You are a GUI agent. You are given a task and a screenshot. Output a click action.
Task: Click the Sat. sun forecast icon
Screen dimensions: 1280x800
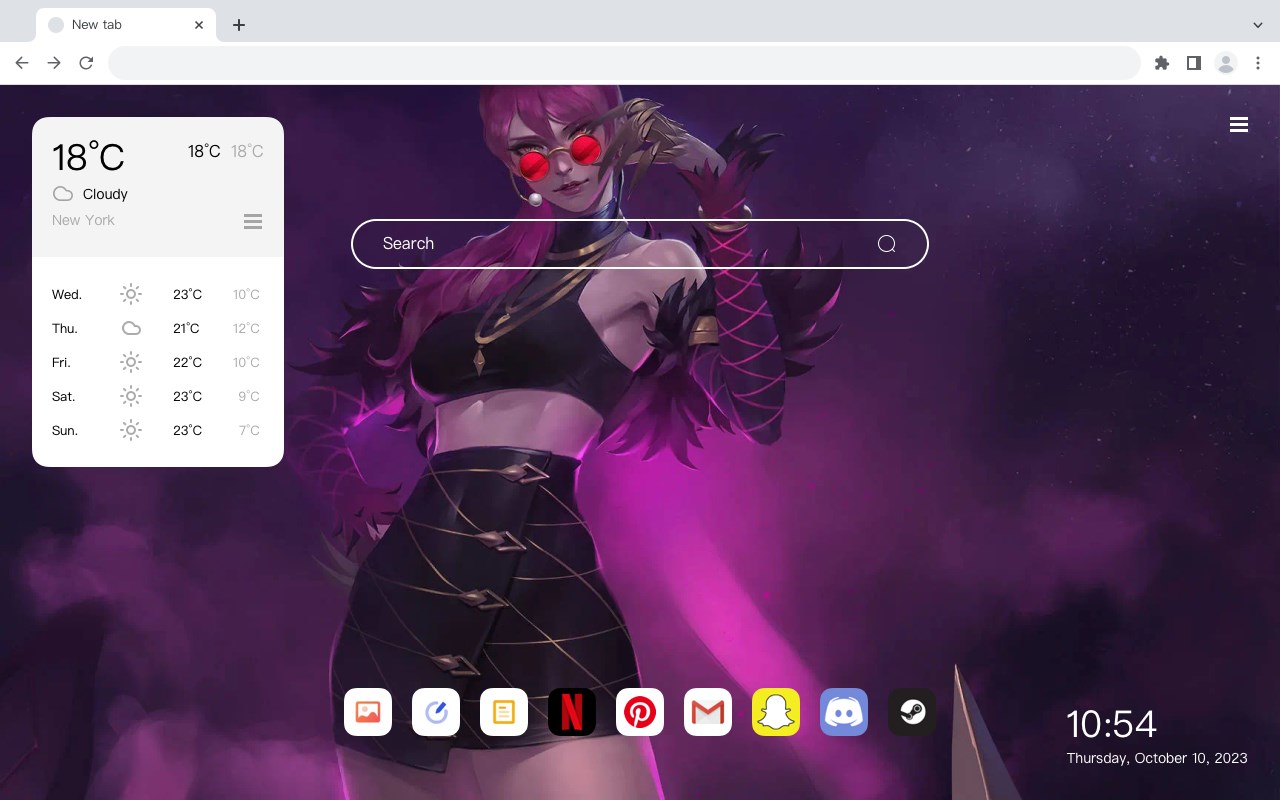coord(131,396)
